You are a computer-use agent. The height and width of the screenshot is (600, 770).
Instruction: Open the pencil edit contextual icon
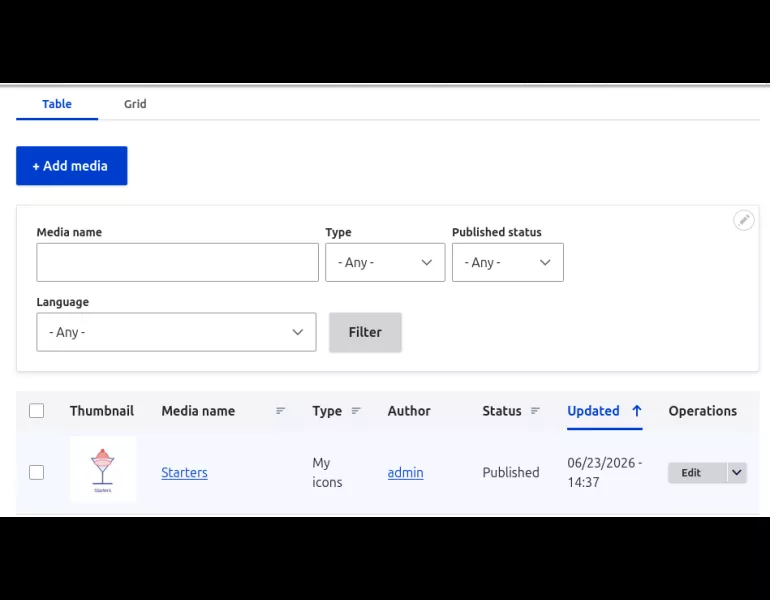[743, 220]
